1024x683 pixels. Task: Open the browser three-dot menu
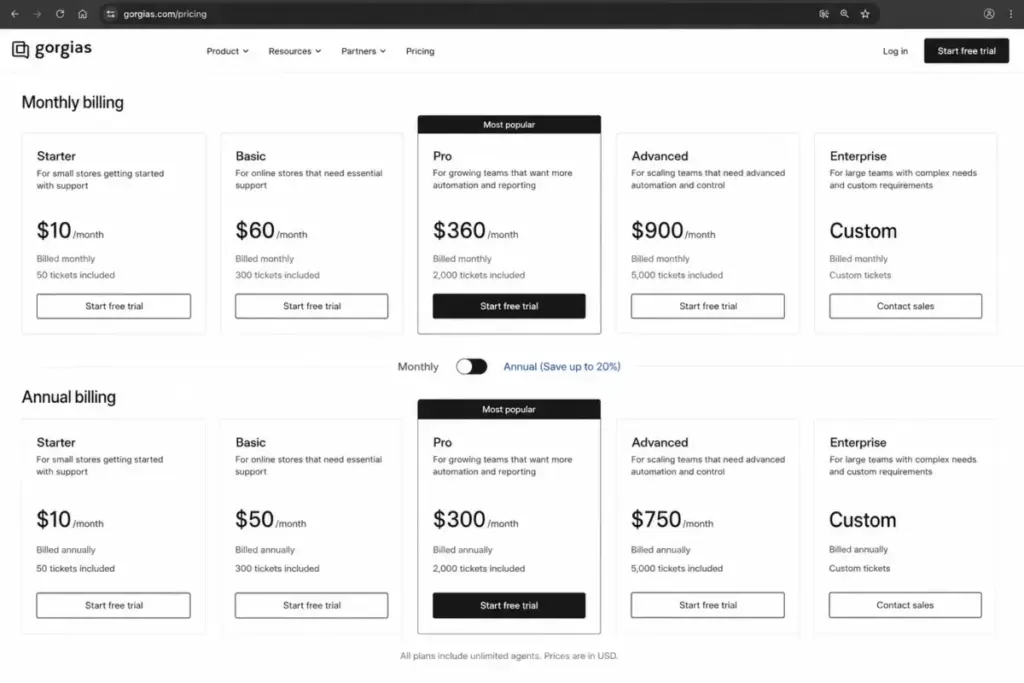(1010, 14)
